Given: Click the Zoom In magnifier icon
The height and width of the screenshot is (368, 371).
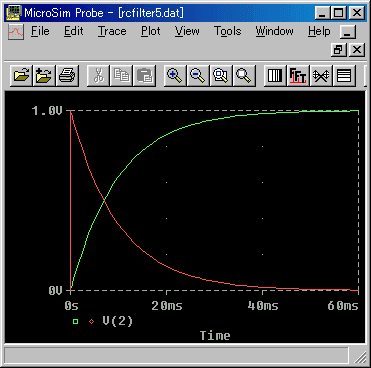Looking at the screenshot, I should pyautogui.click(x=175, y=75).
